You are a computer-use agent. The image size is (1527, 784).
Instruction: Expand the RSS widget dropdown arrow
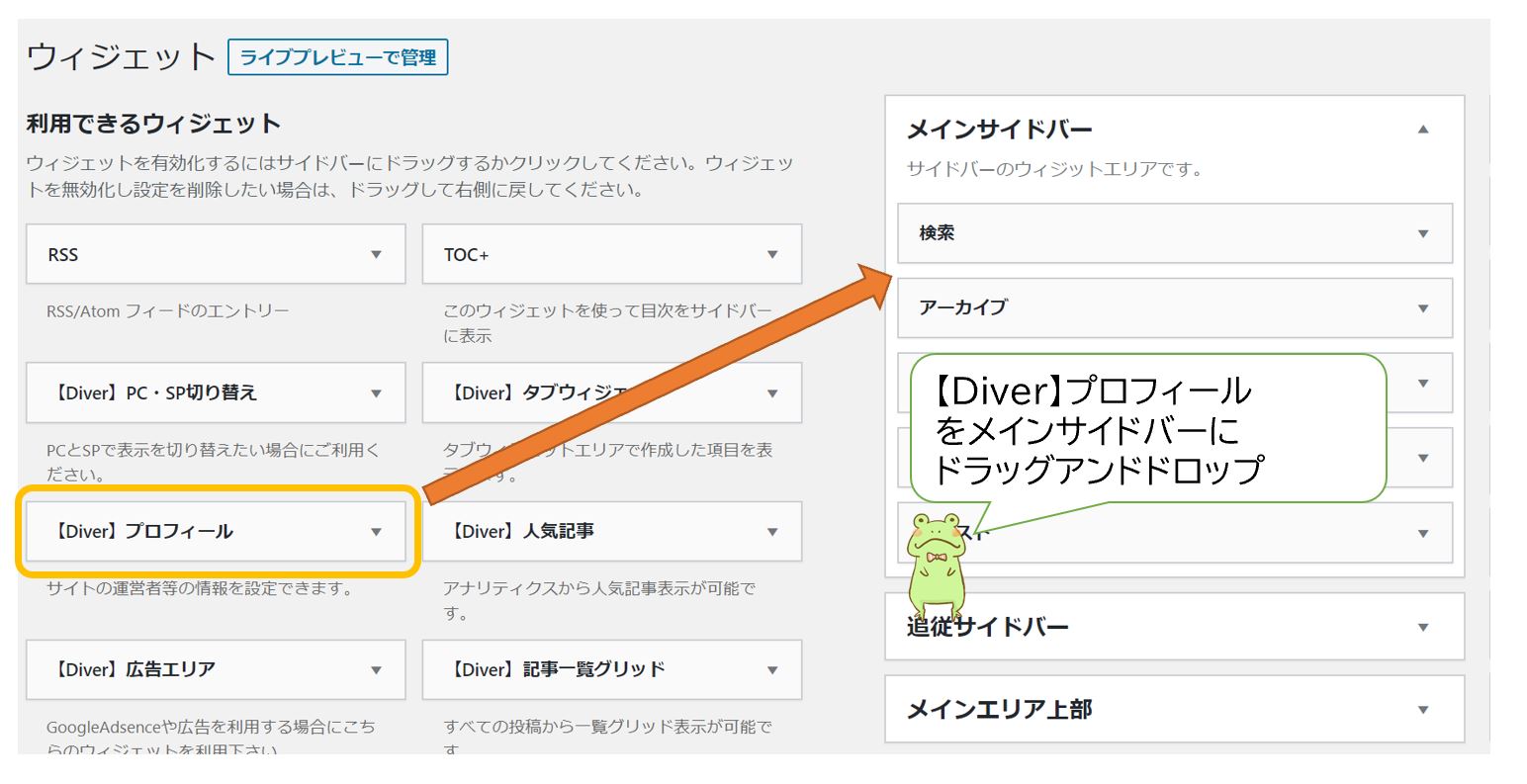pyautogui.click(x=376, y=255)
